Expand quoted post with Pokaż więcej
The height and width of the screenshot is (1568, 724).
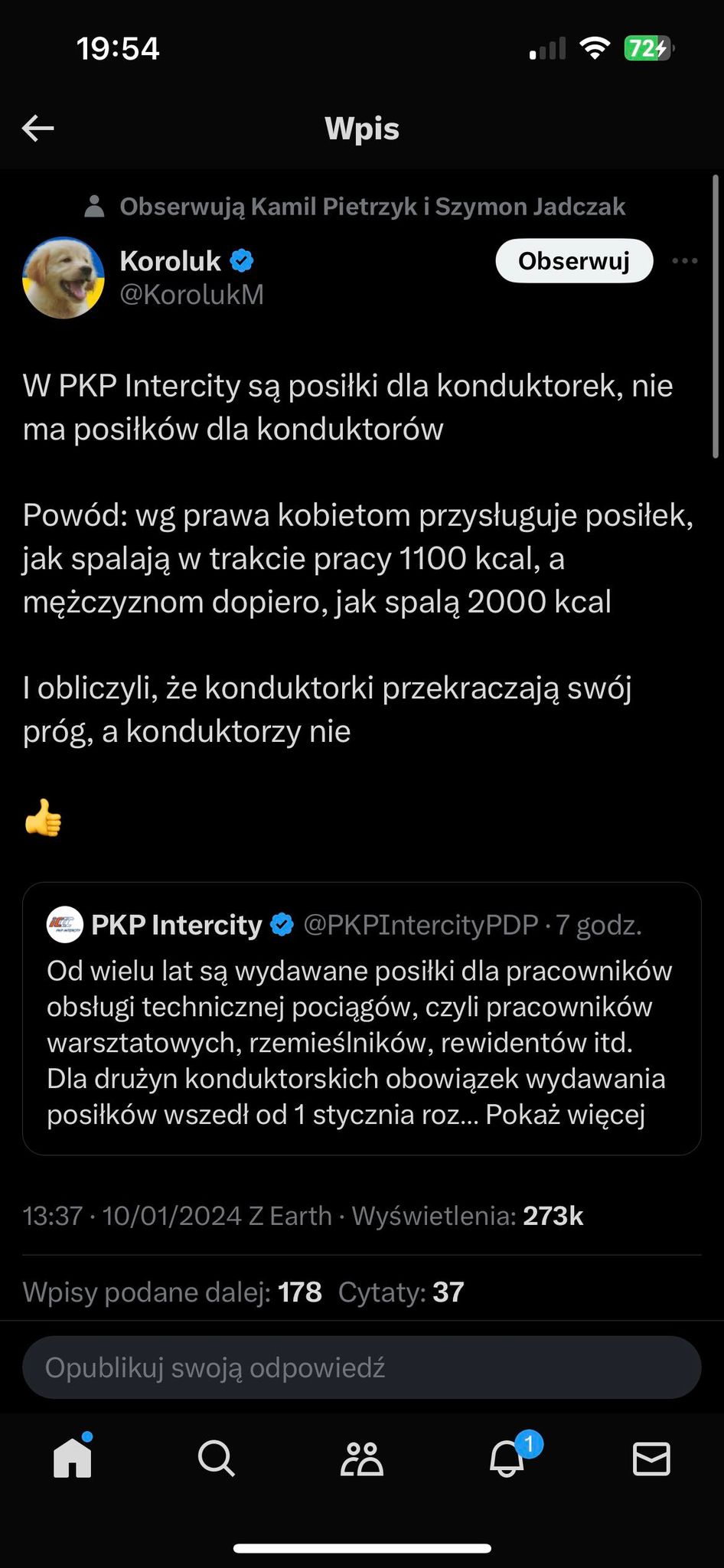[x=565, y=1114]
